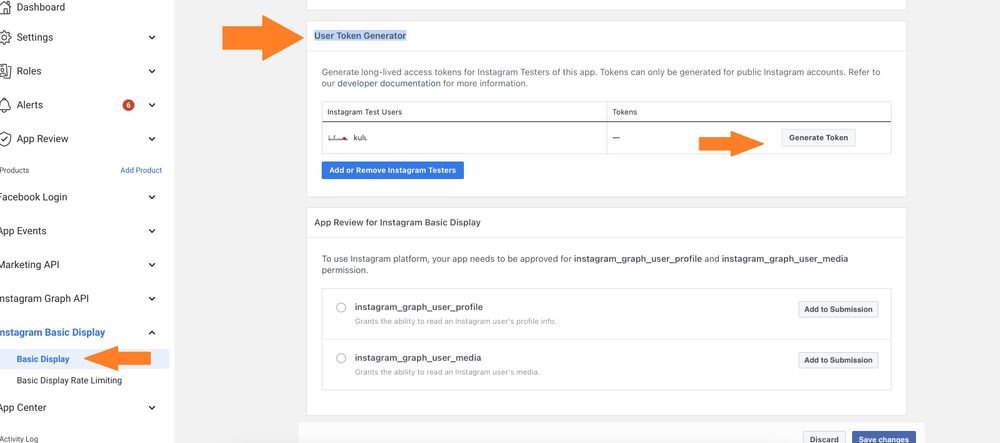Expand the Marketing API chevron
Screen dimensions: 1000x443
coord(152,265)
